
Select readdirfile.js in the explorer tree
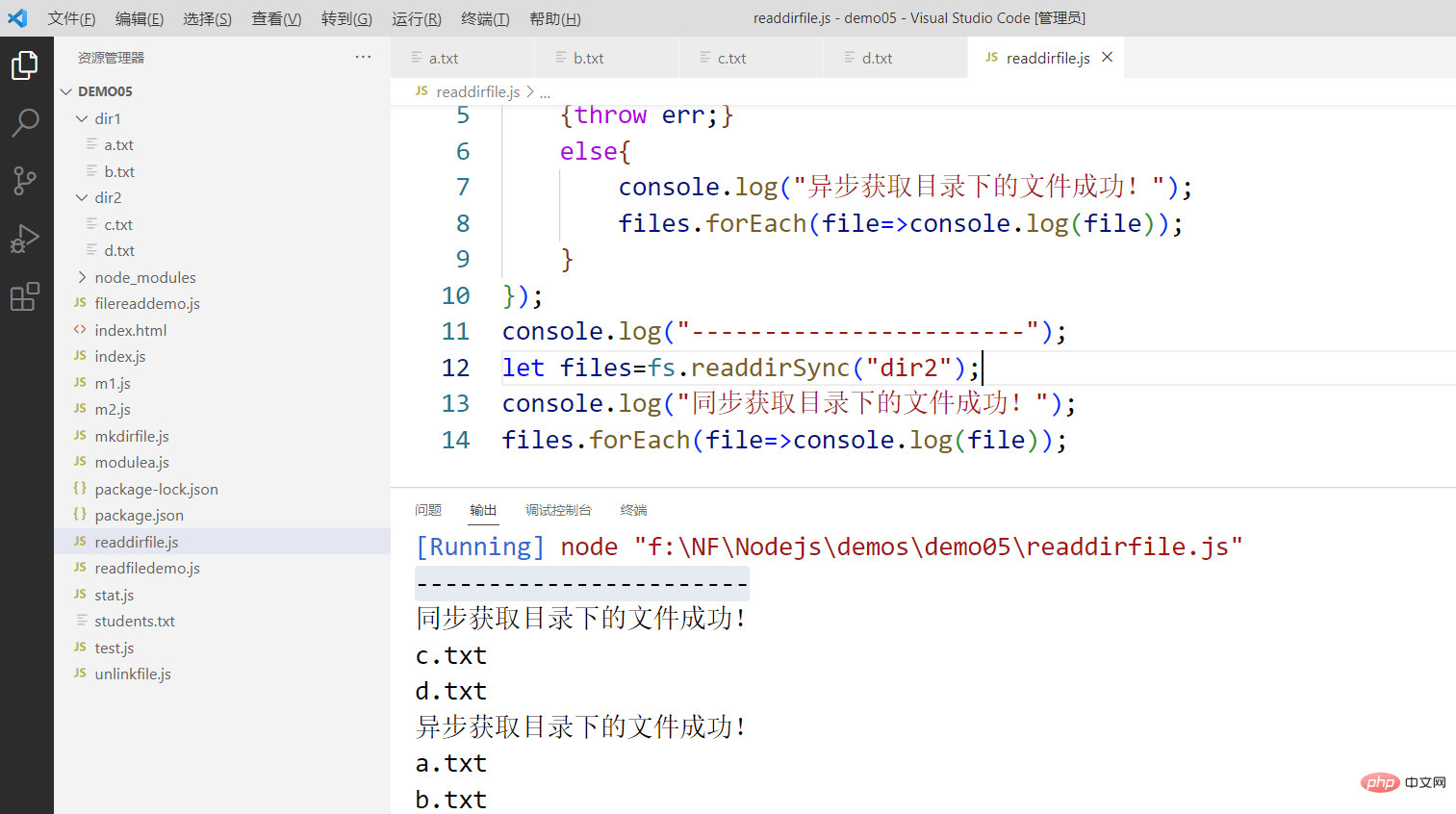(x=222, y=542)
